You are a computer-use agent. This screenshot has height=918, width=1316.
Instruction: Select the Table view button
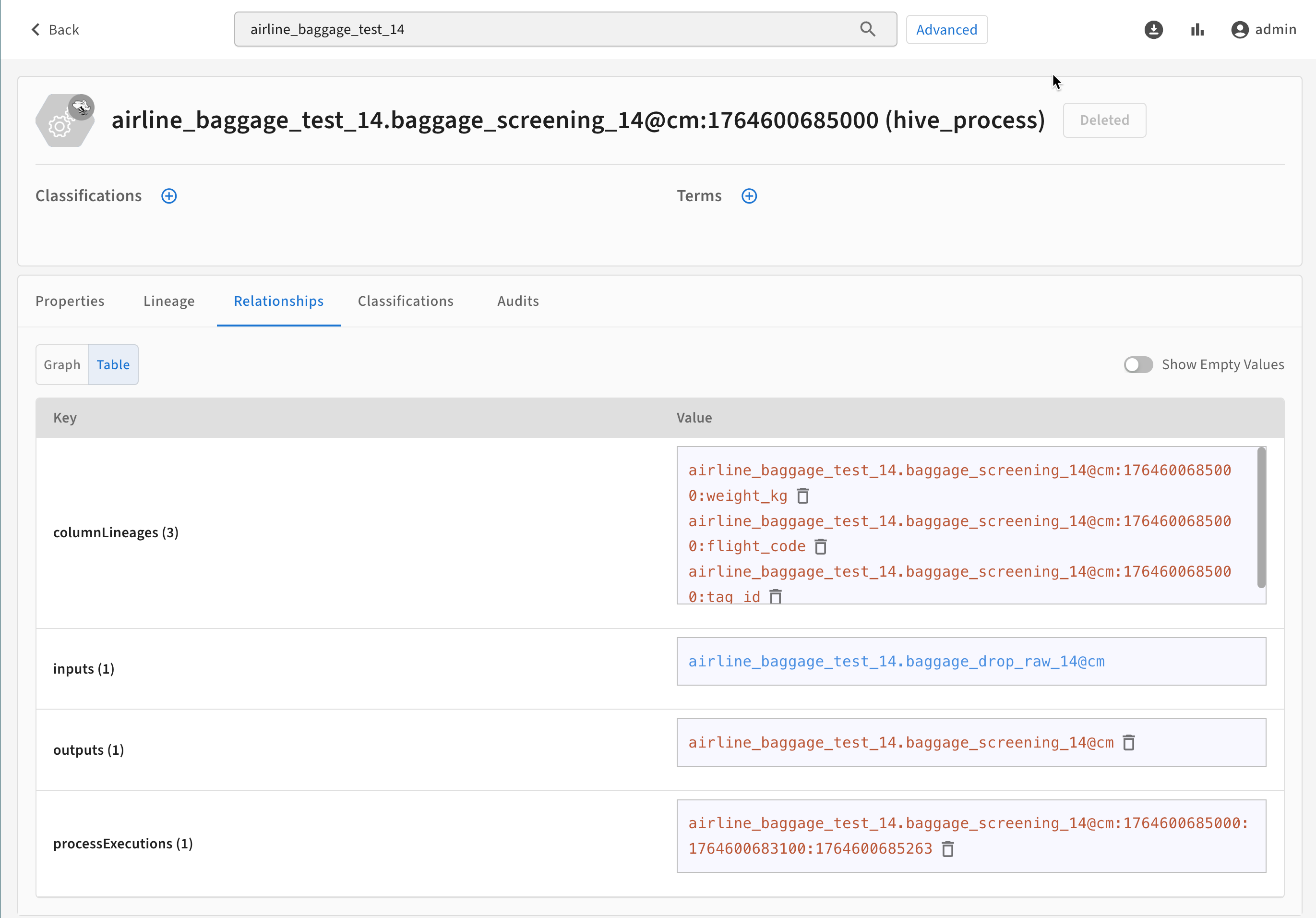[113, 365]
